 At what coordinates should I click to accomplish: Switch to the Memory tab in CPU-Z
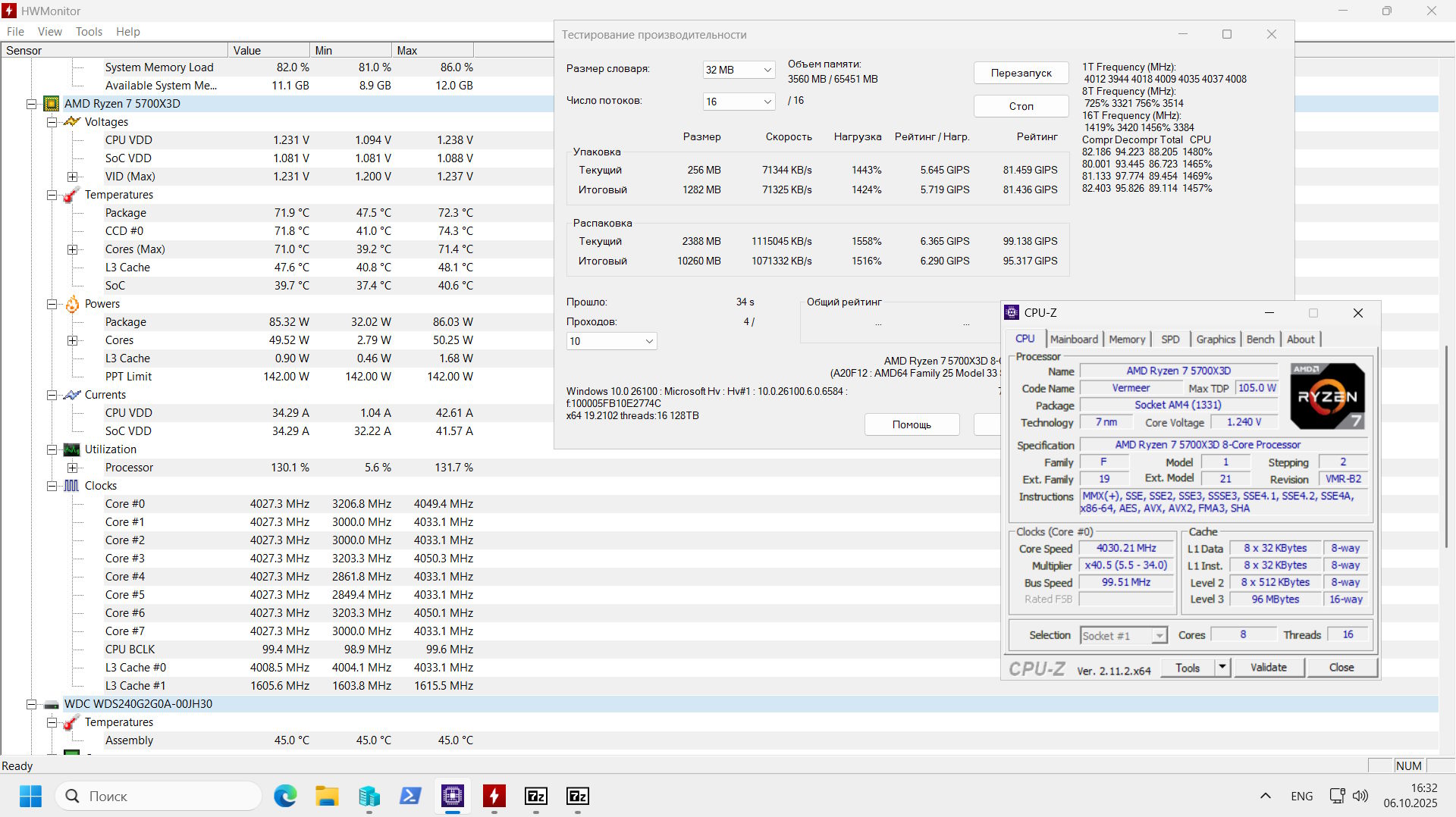1127,340
